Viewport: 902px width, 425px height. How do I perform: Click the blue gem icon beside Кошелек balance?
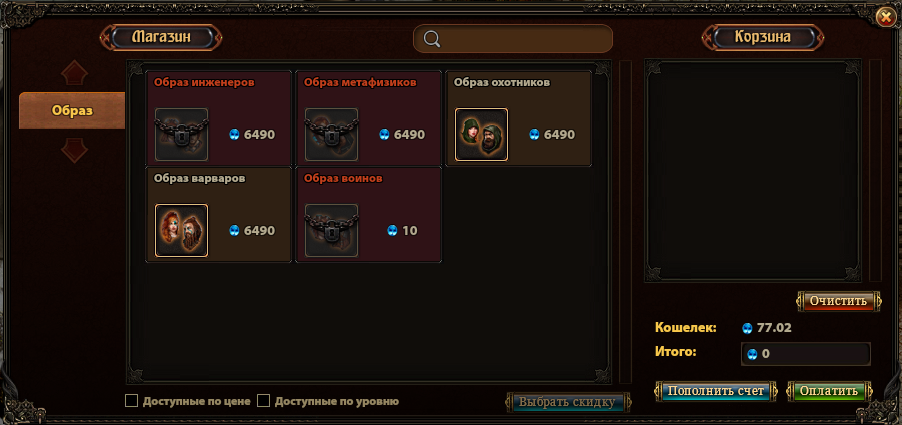tap(747, 328)
